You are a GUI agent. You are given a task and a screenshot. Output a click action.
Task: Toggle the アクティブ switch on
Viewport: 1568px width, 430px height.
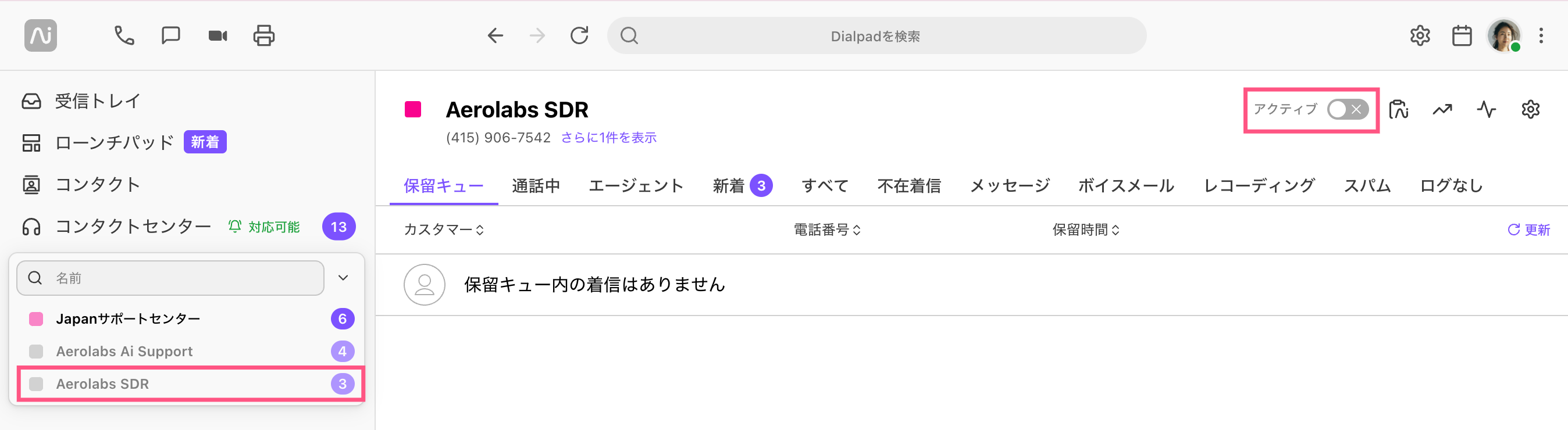(1348, 109)
